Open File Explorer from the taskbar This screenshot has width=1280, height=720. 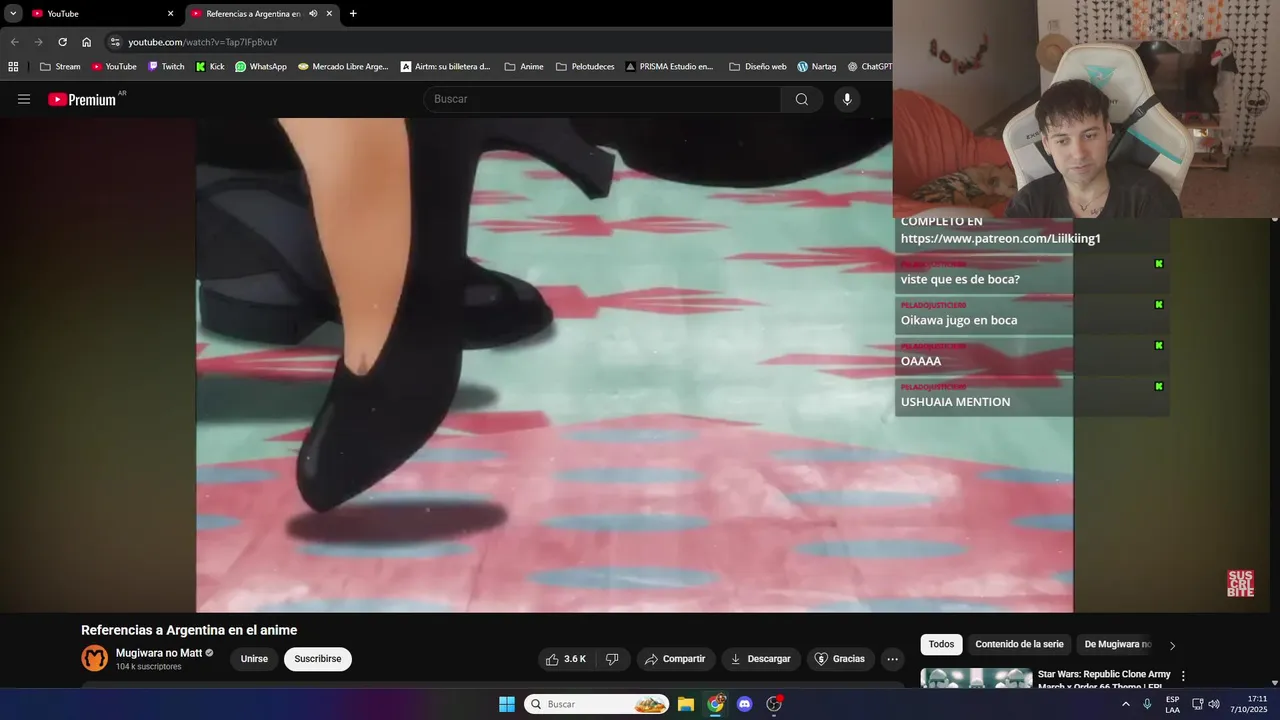[686, 704]
